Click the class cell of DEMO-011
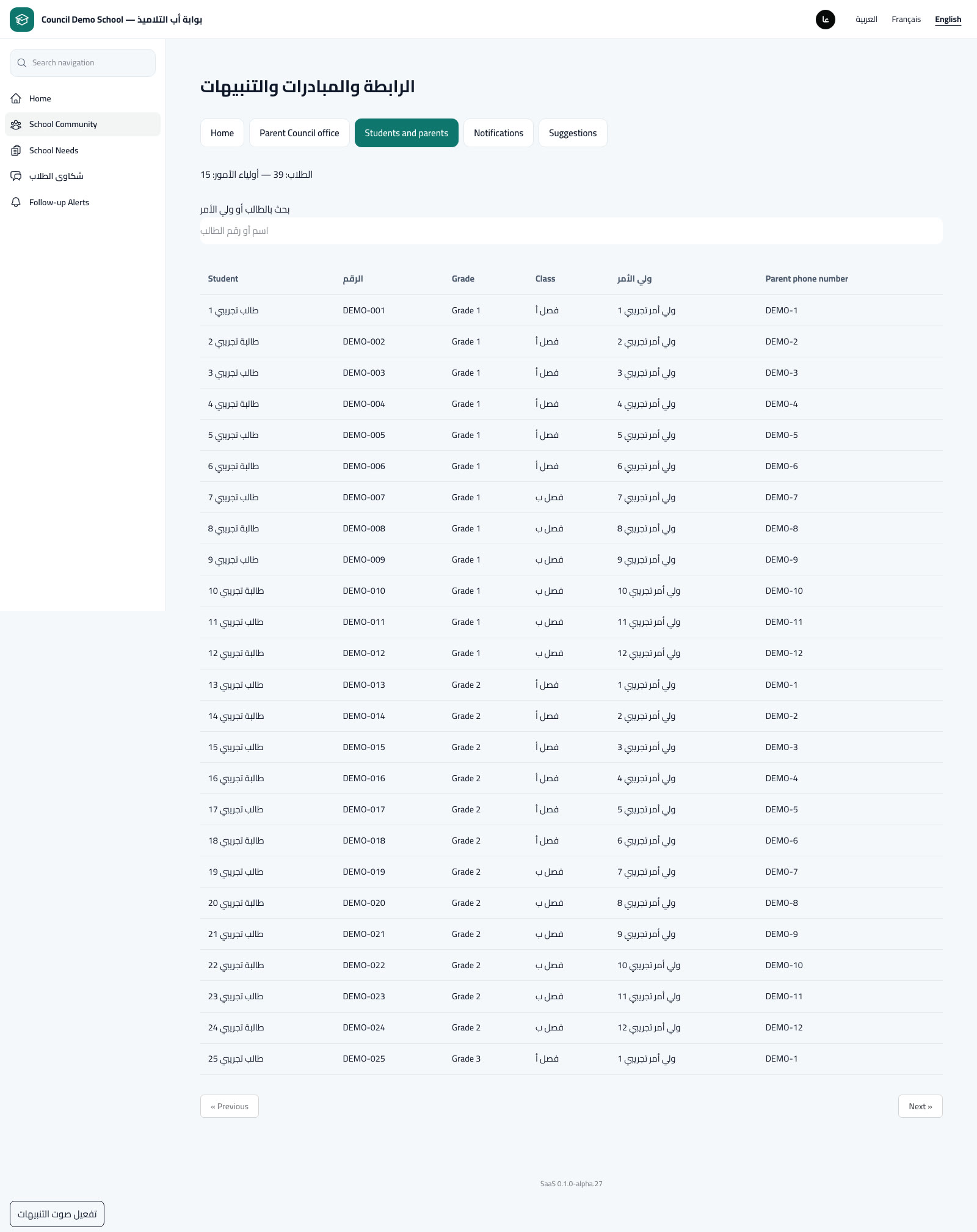The height and width of the screenshot is (1232, 977). tap(549, 622)
